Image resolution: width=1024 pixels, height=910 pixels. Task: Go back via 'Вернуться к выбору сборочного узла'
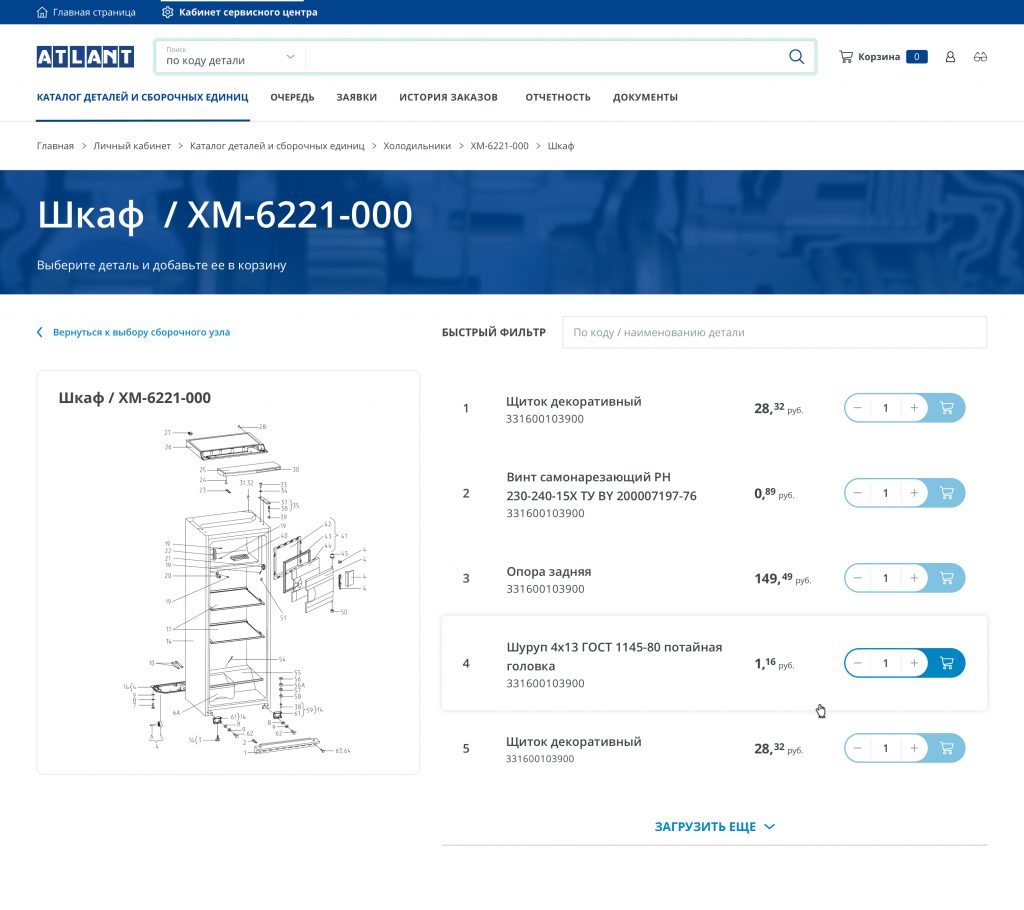click(140, 332)
